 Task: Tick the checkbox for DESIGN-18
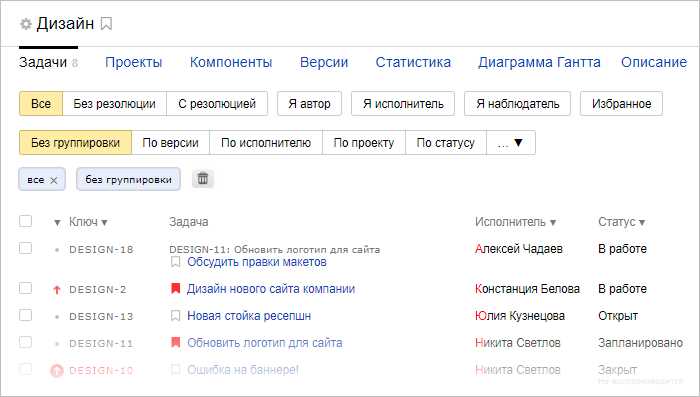point(25,248)
